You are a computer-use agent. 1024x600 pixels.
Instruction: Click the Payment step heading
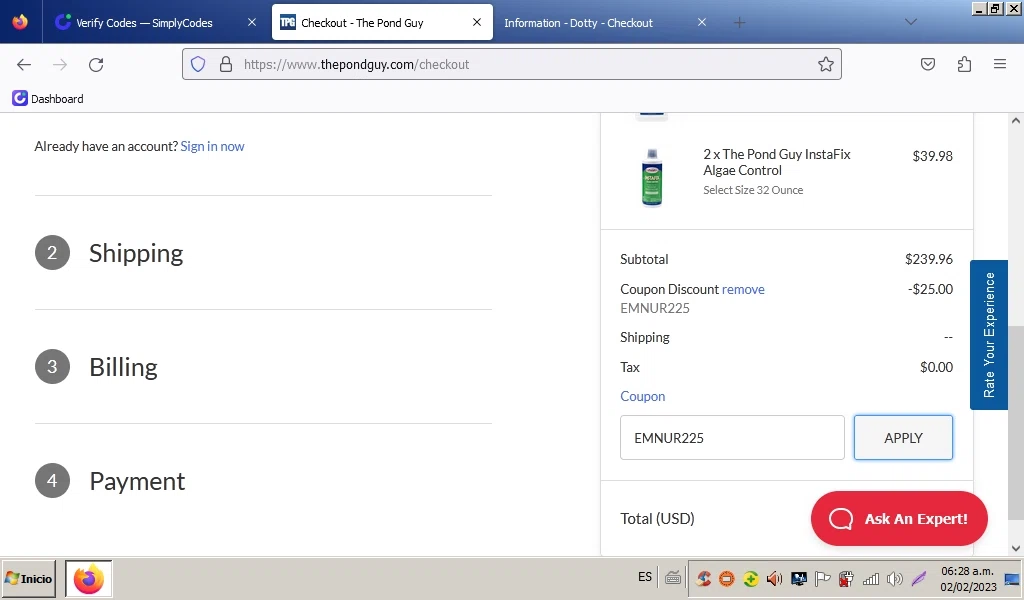click(137, 481)
